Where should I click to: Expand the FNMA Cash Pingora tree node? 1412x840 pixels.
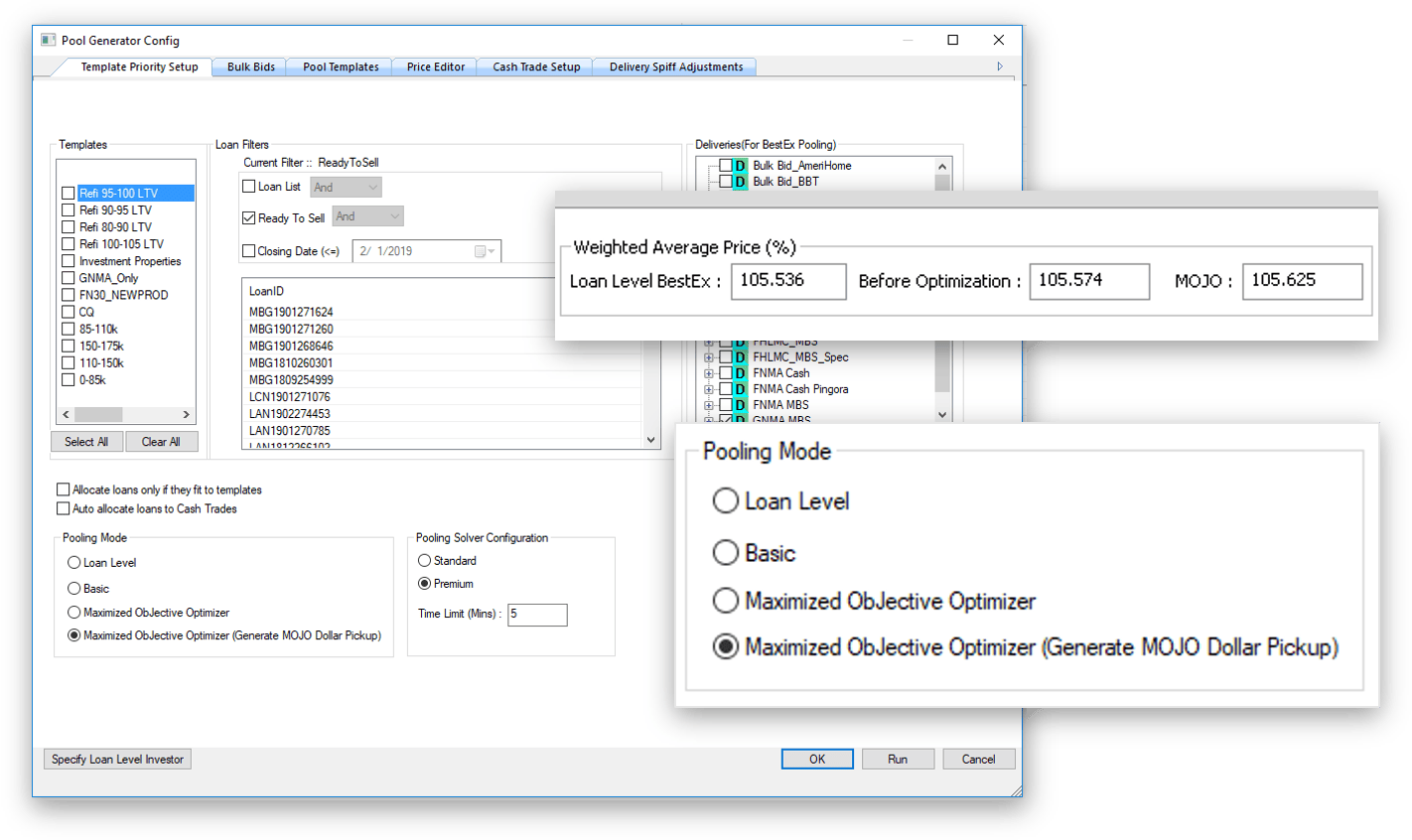[x=709, y=389]
